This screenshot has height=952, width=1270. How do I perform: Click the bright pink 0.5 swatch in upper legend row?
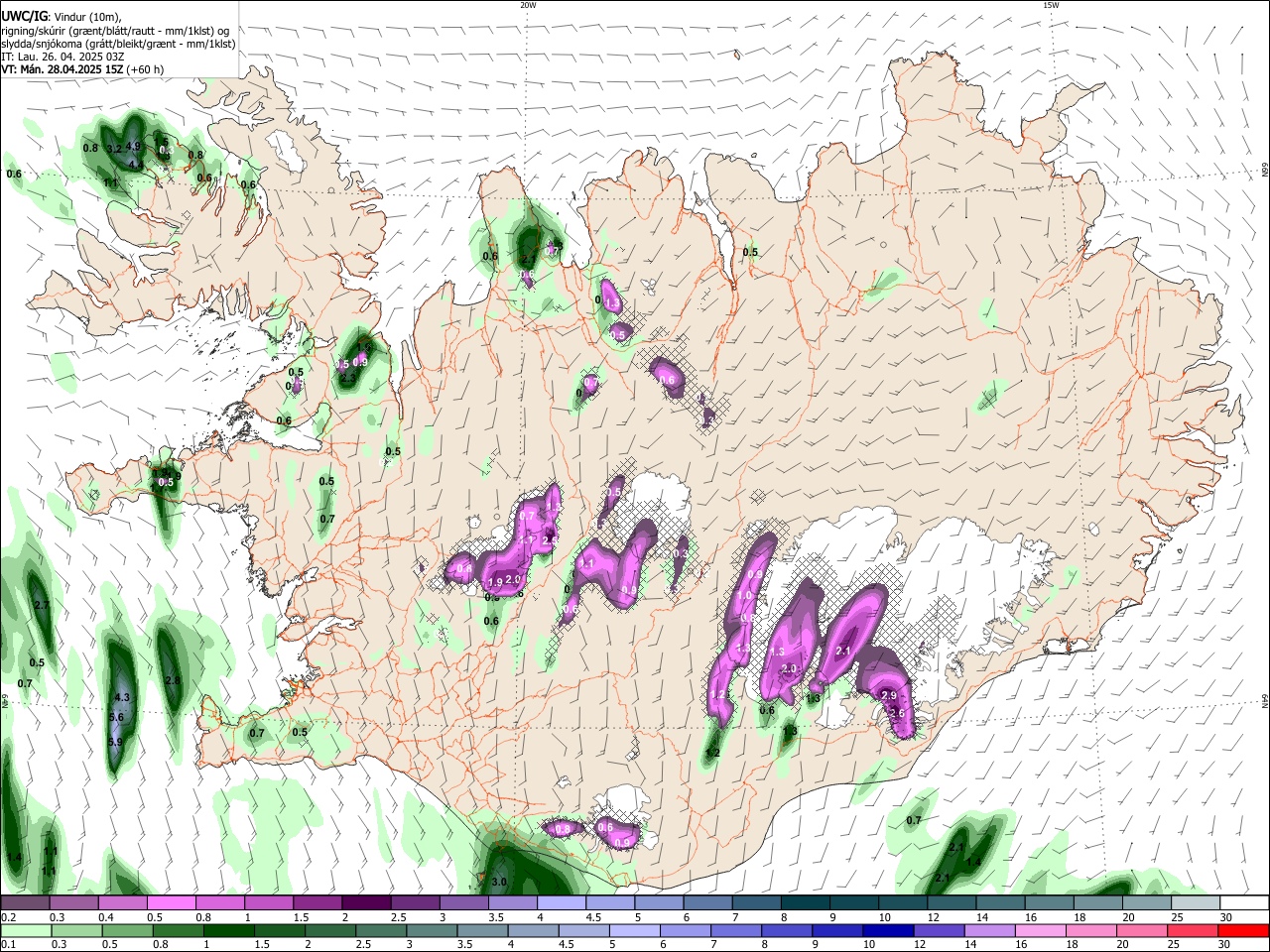click(171, 902)
